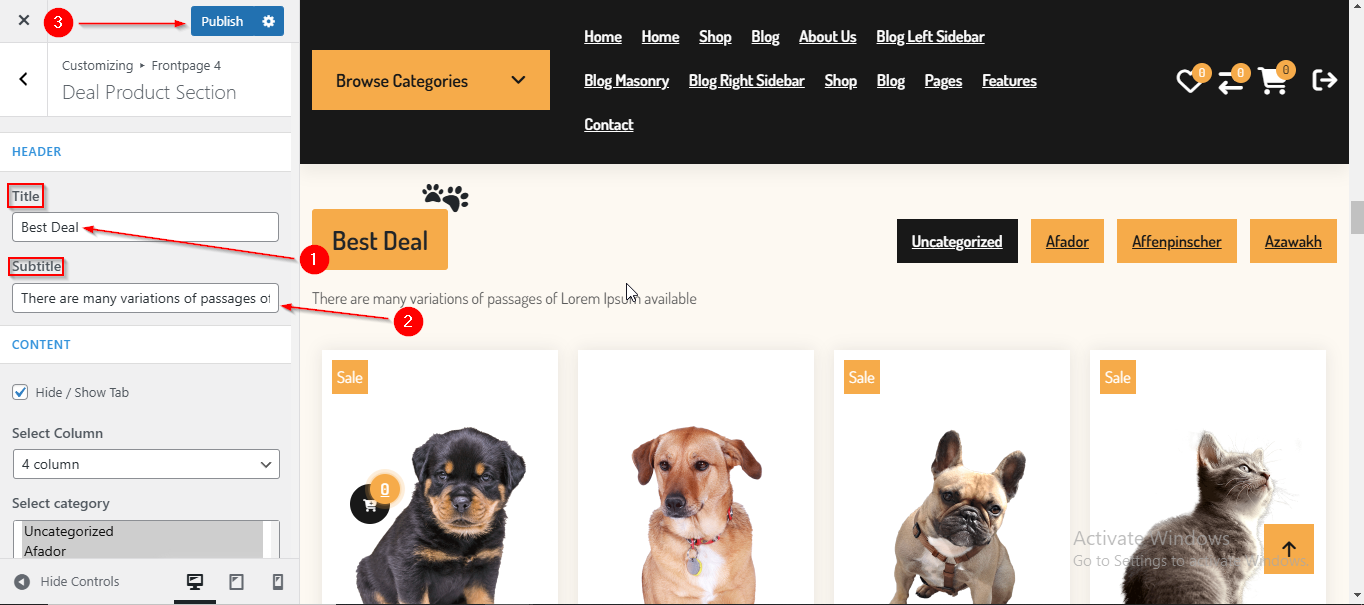Image resolution: width=1364 pixels, height=605 pixels.
Task: Open the Select Column dropdown
Action: pos(146,464)
